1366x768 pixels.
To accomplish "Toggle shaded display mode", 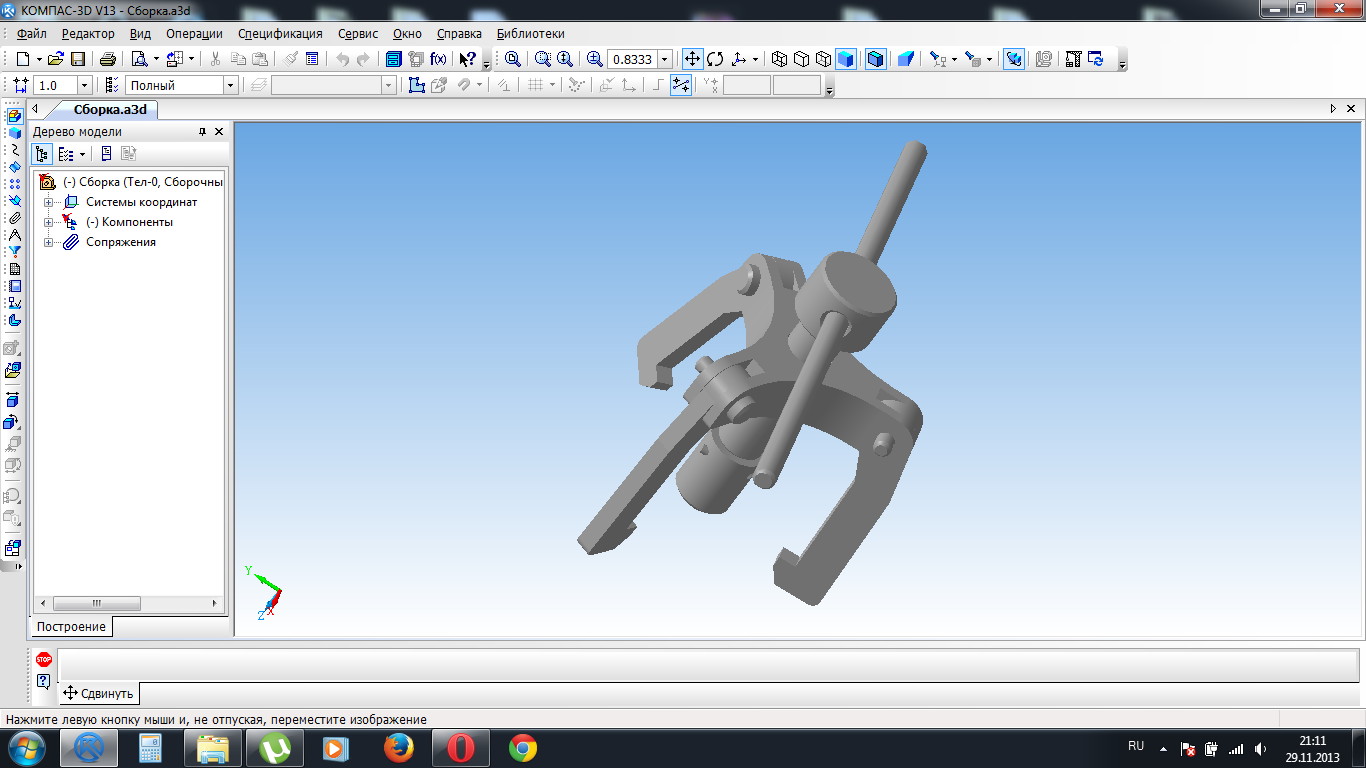I will [x=846, y=59].
